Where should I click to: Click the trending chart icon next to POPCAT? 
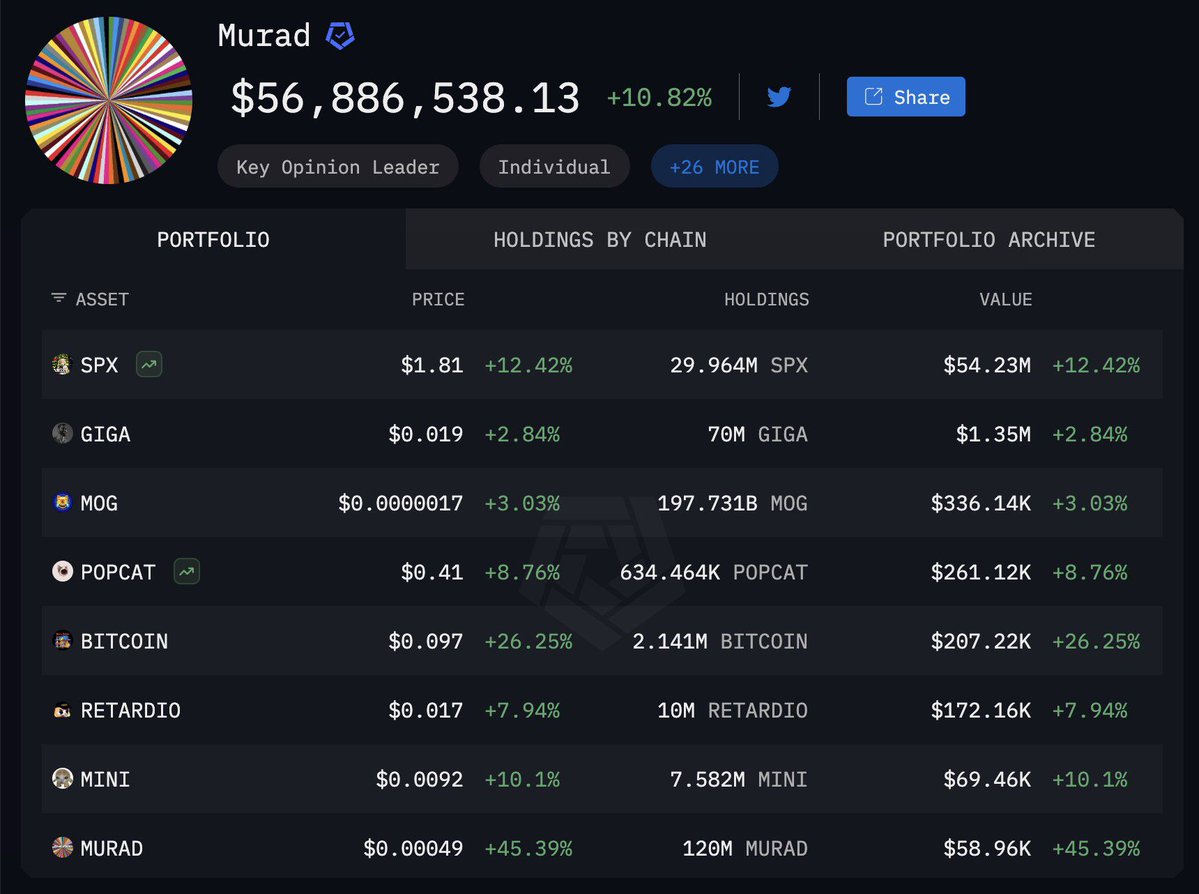(x=187, y=571)
